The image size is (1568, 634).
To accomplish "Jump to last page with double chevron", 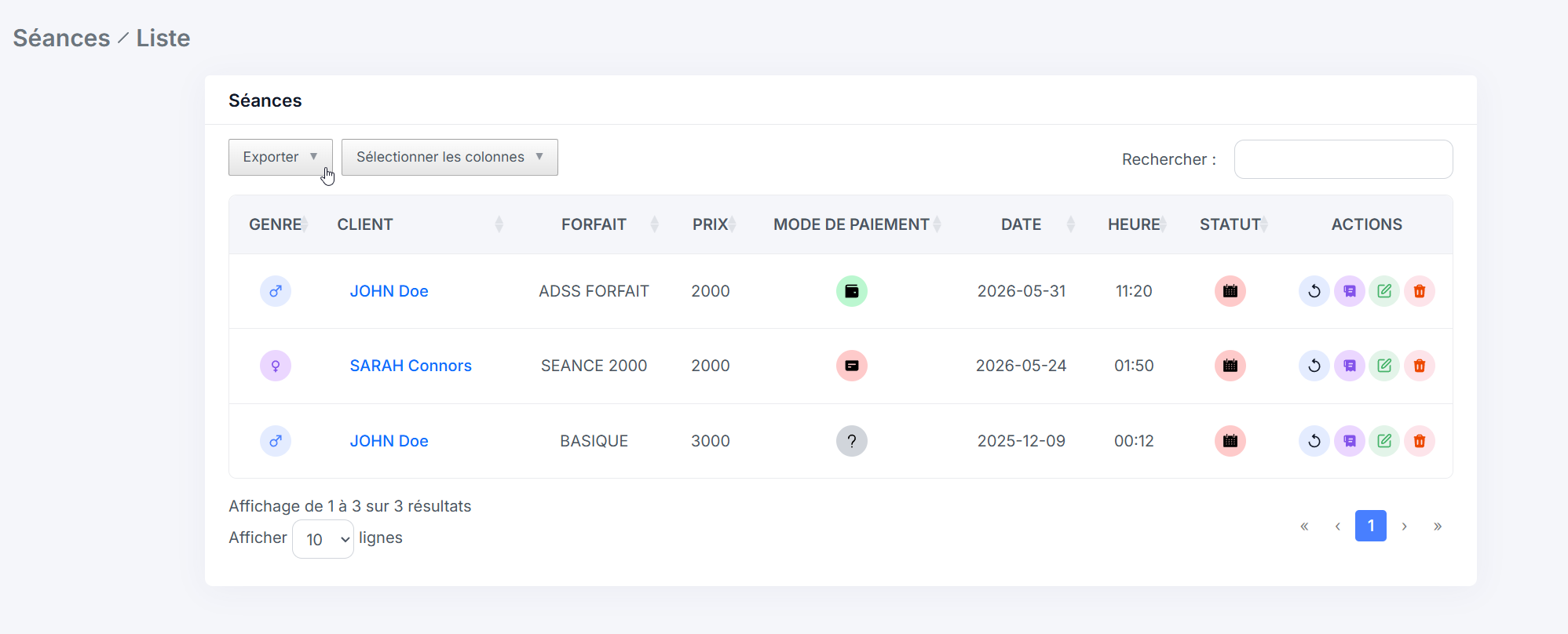I will click(x=1438, y=526).
